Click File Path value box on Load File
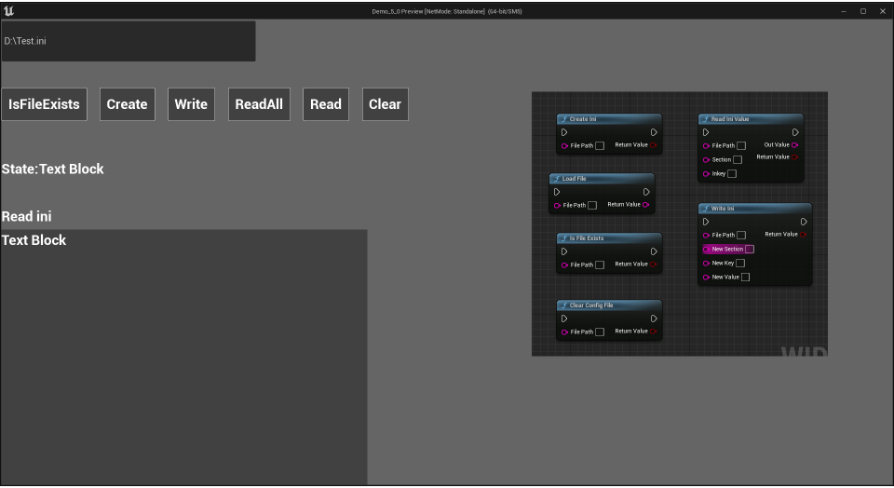This screenshot has width=894, height=488. click(592, 205)
